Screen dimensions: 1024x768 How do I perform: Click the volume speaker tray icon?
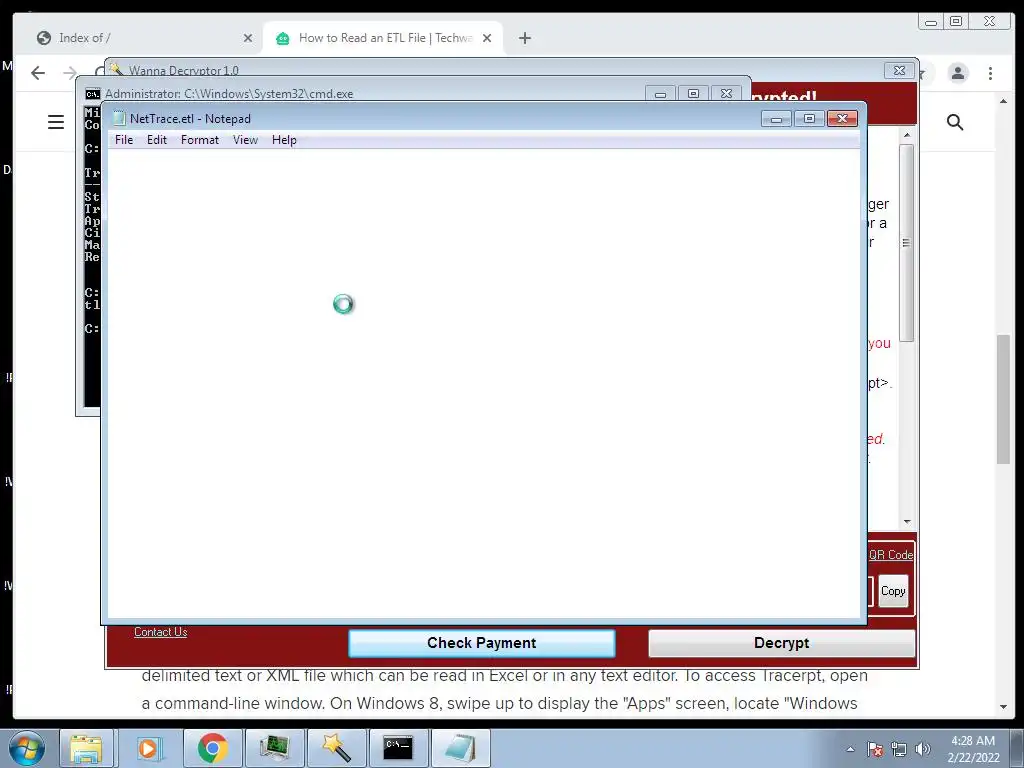pos(922,749)
